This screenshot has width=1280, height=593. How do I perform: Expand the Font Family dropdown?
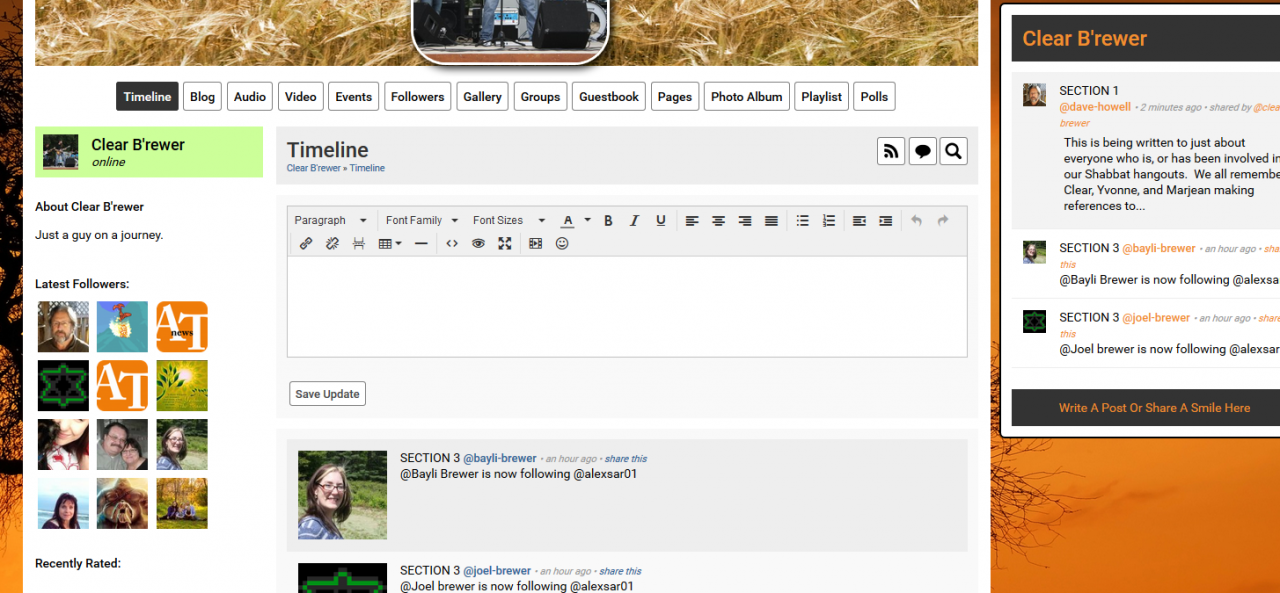click(x=421, y=220)
